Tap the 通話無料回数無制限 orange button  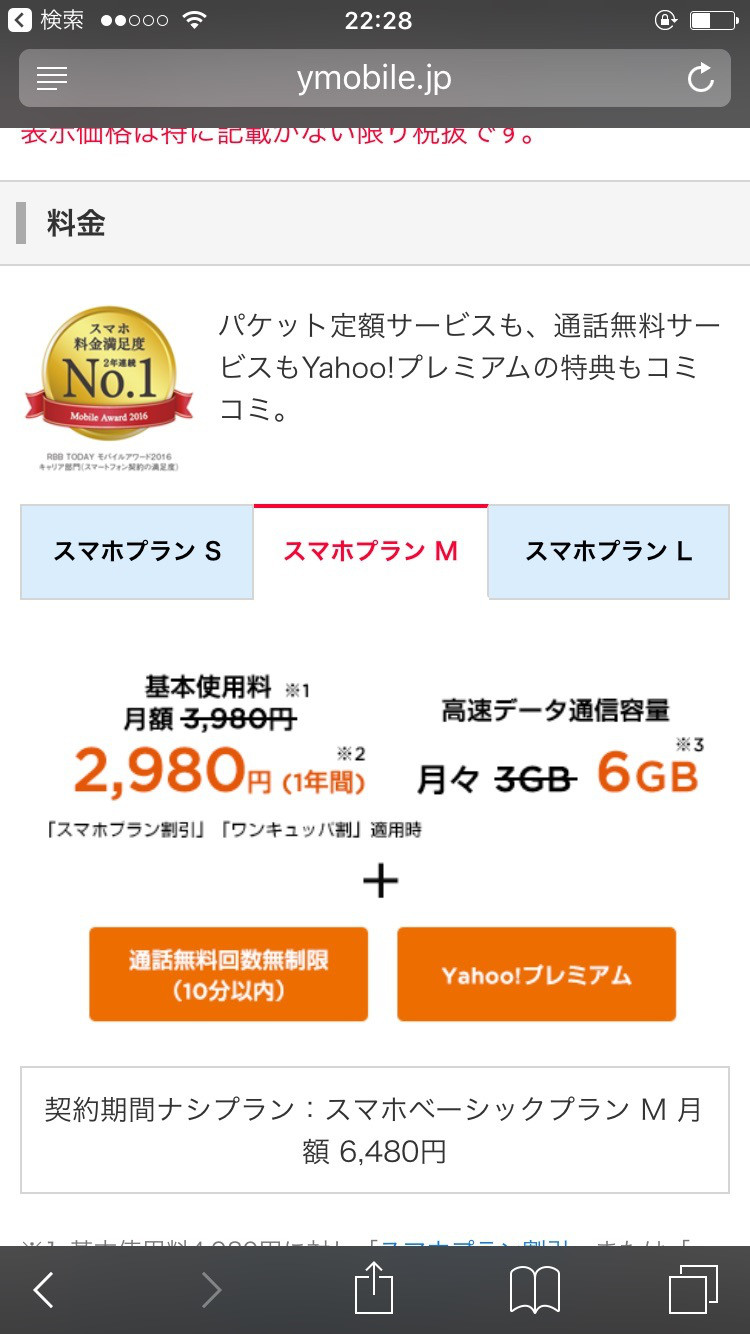[228, 974]
